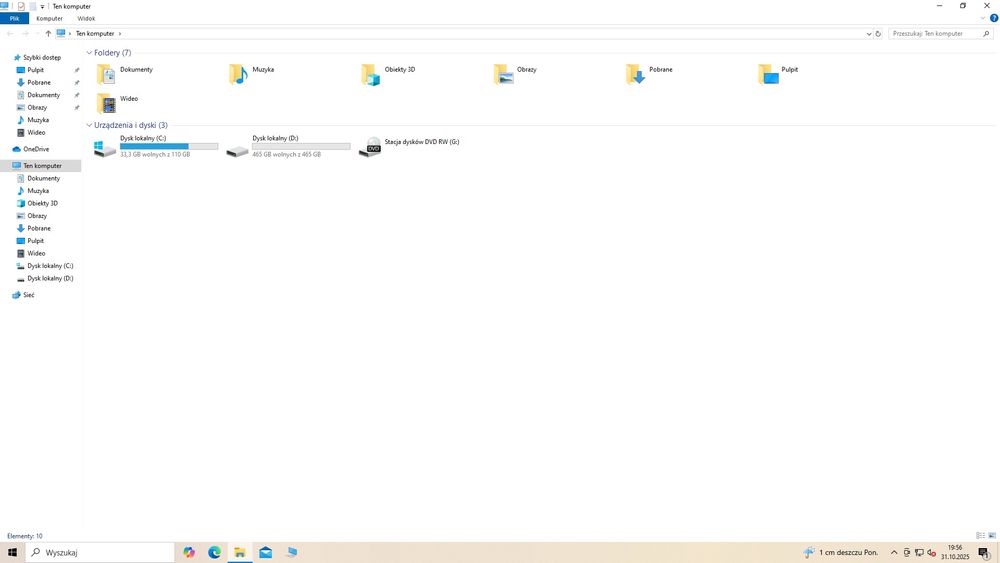Viewport: 1000px width, 563px height.
Task: Select the Wideo folder in the Foldery group
Action: click(117, 103)
